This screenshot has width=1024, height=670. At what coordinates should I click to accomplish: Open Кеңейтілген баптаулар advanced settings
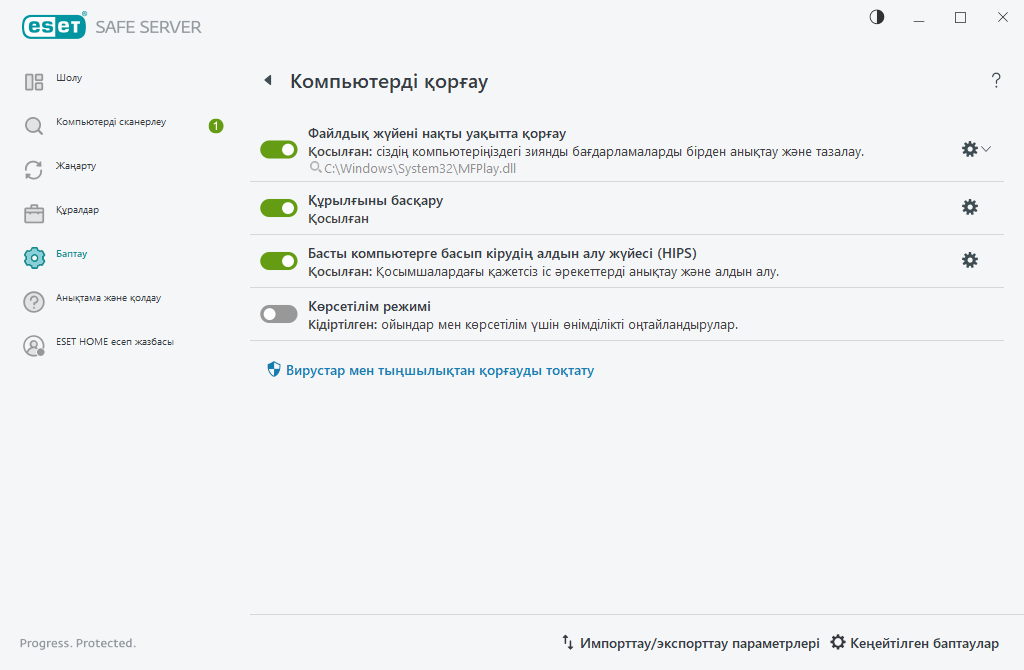(916, 643)
